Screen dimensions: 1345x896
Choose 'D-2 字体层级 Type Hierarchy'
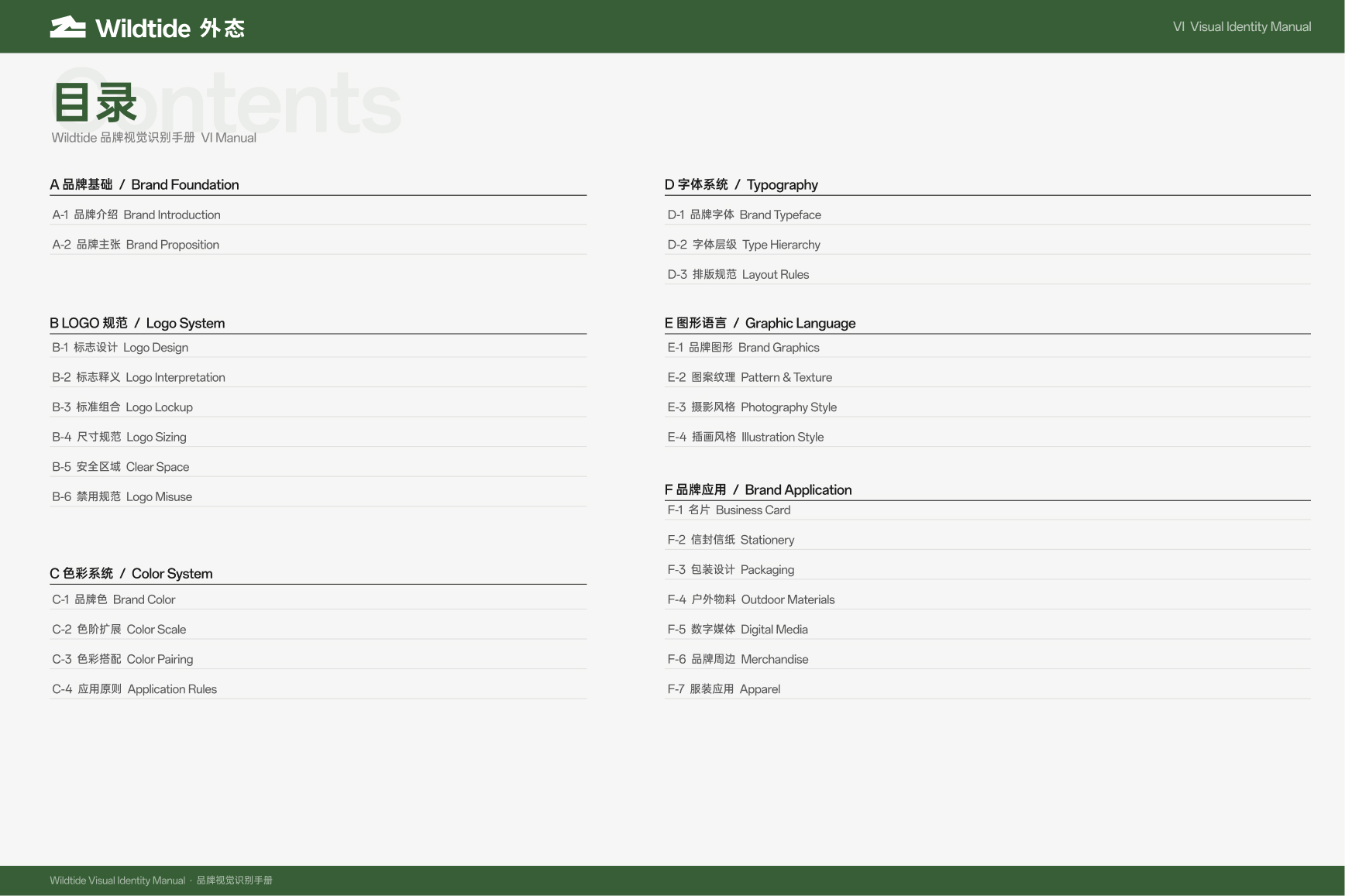pyautogui.click(x=744, y=245)
